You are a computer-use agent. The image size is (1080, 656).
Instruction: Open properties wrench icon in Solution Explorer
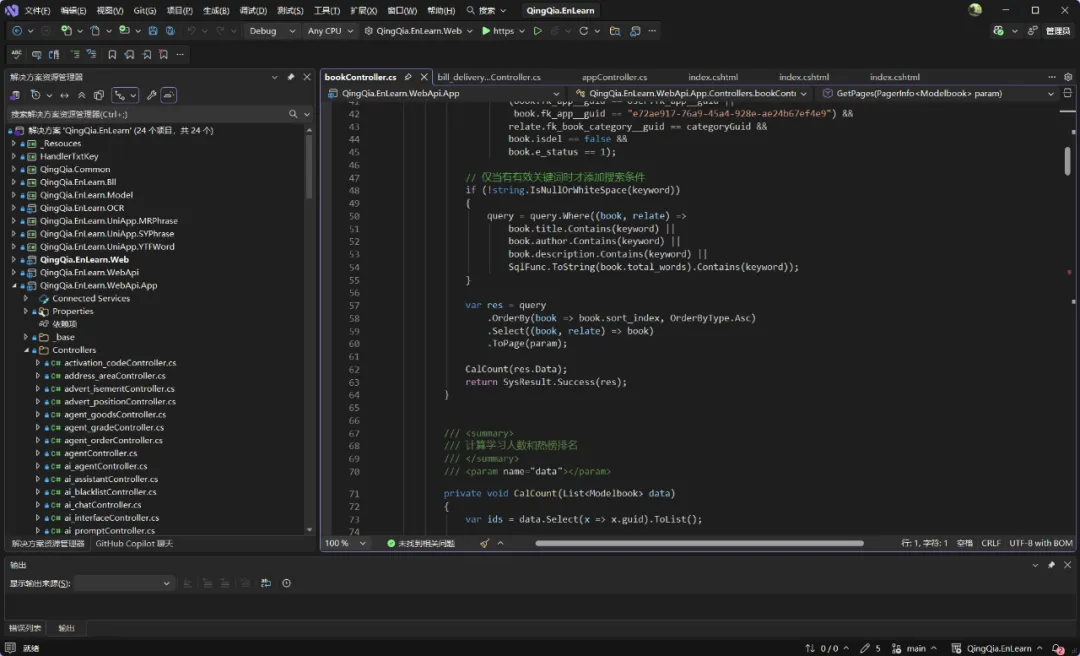tap(152, 95)
